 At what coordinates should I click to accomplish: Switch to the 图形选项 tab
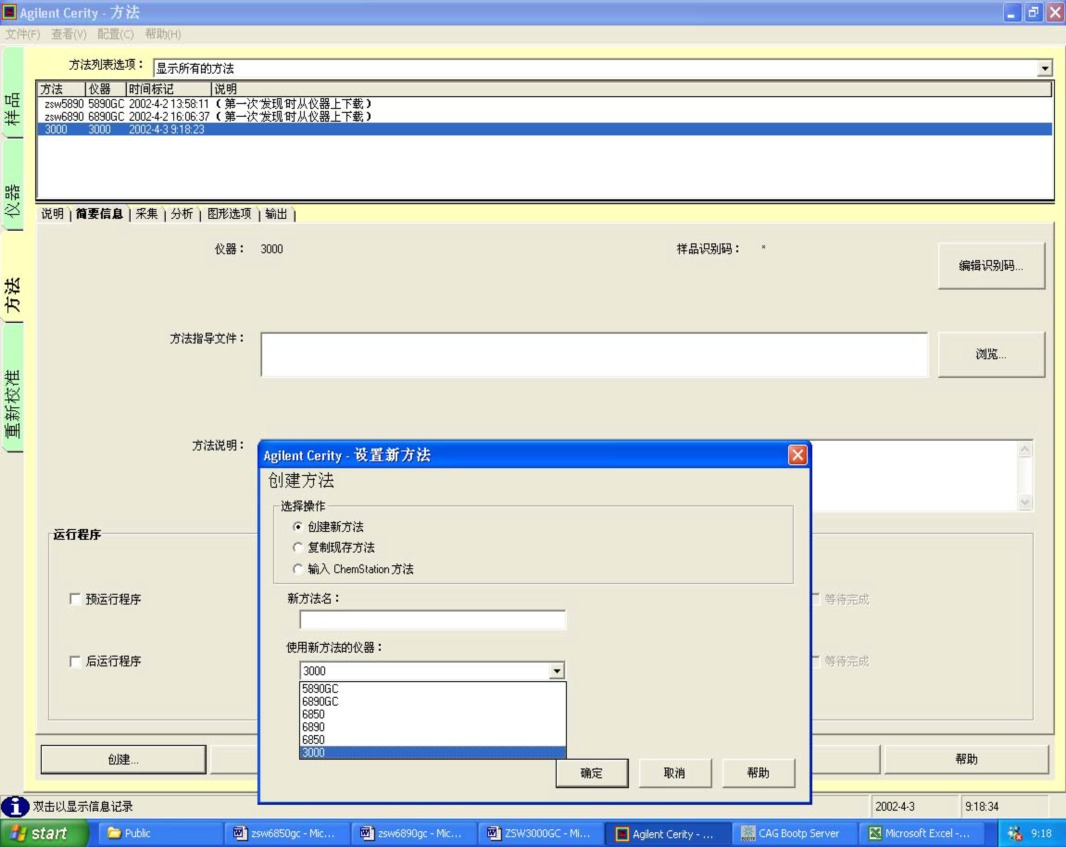[x=229, y=214]
